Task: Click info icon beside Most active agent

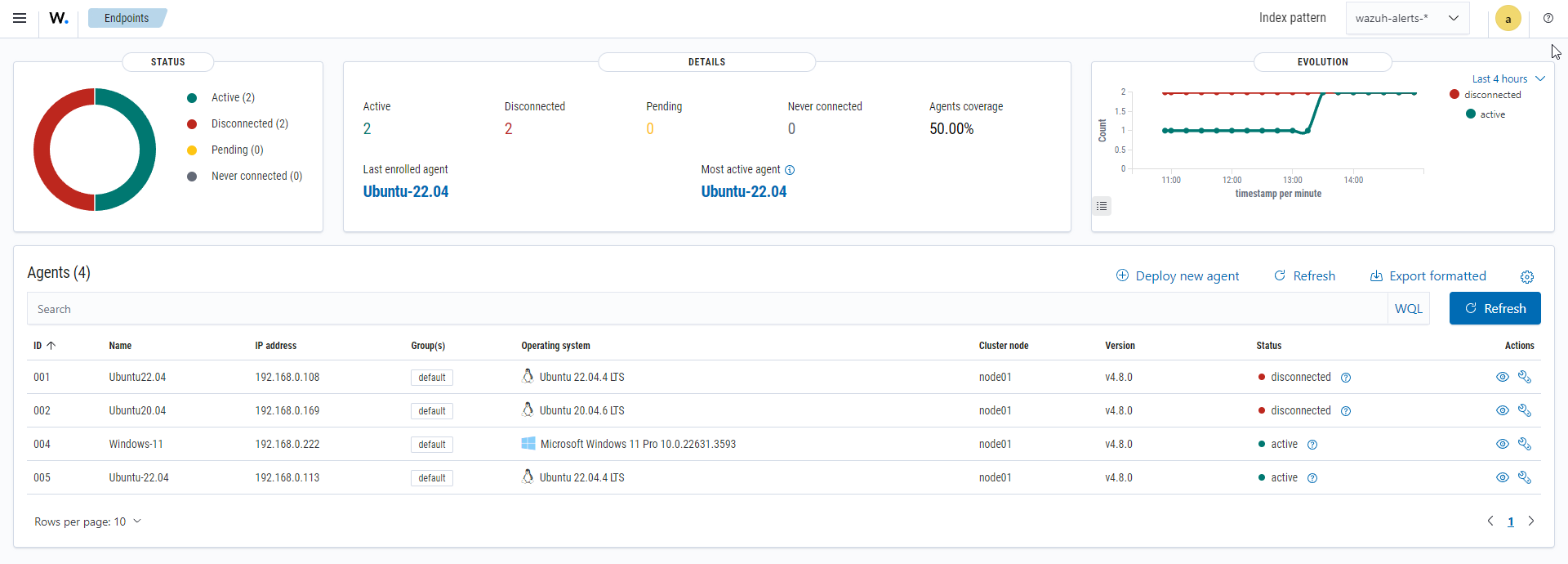Action: pyautogui.click(x=790, y=170)
